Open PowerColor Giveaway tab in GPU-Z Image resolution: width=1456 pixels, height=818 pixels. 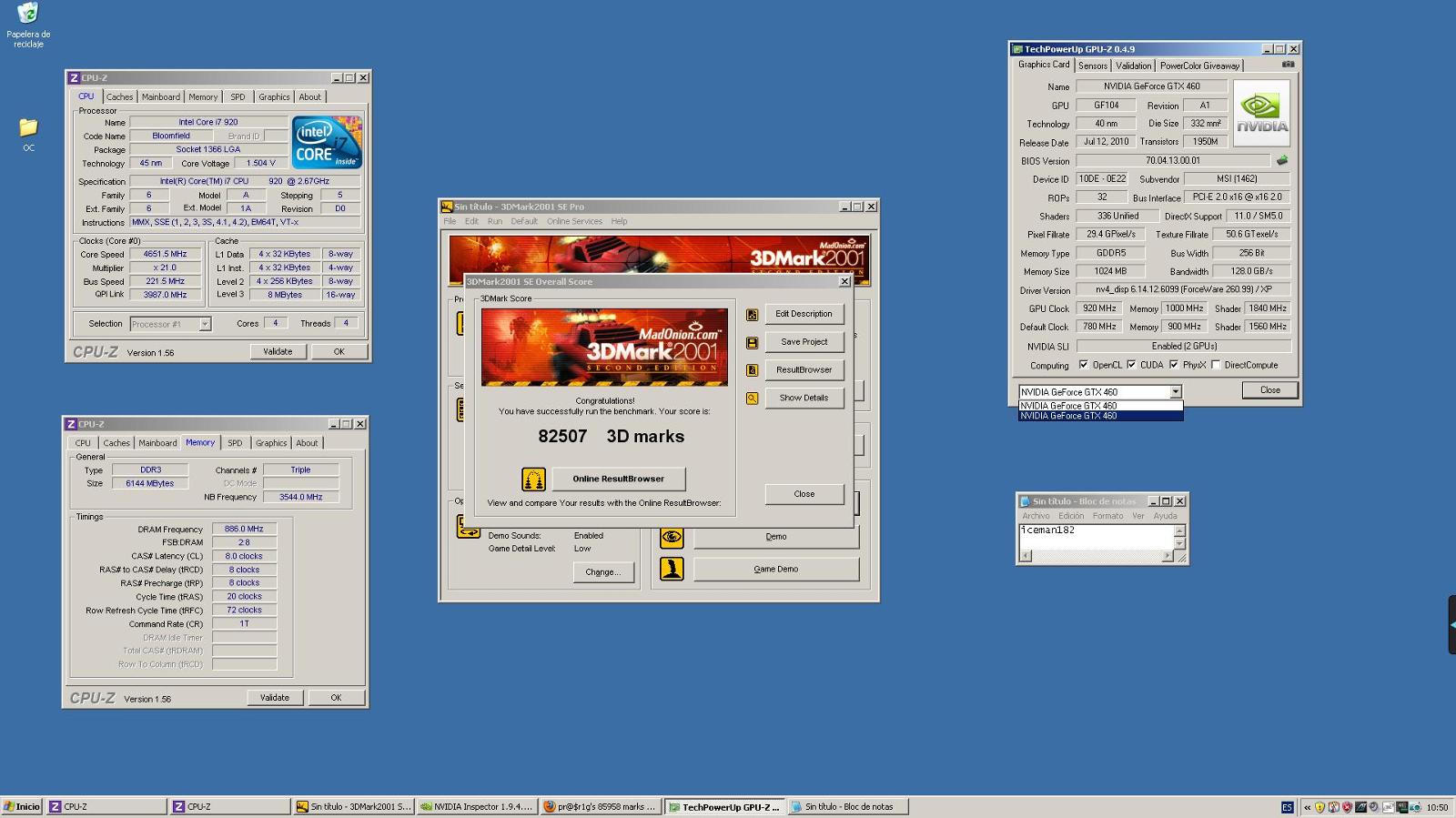(x=1199, y=66)
